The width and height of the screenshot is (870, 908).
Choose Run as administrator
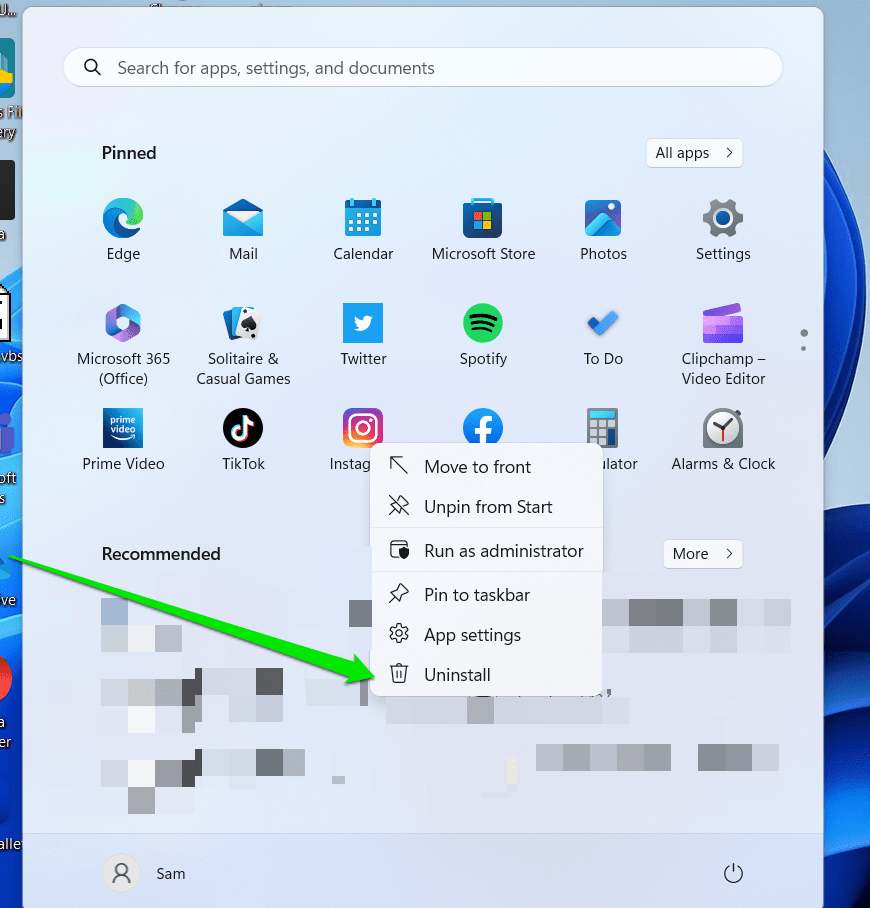point(487,551)
